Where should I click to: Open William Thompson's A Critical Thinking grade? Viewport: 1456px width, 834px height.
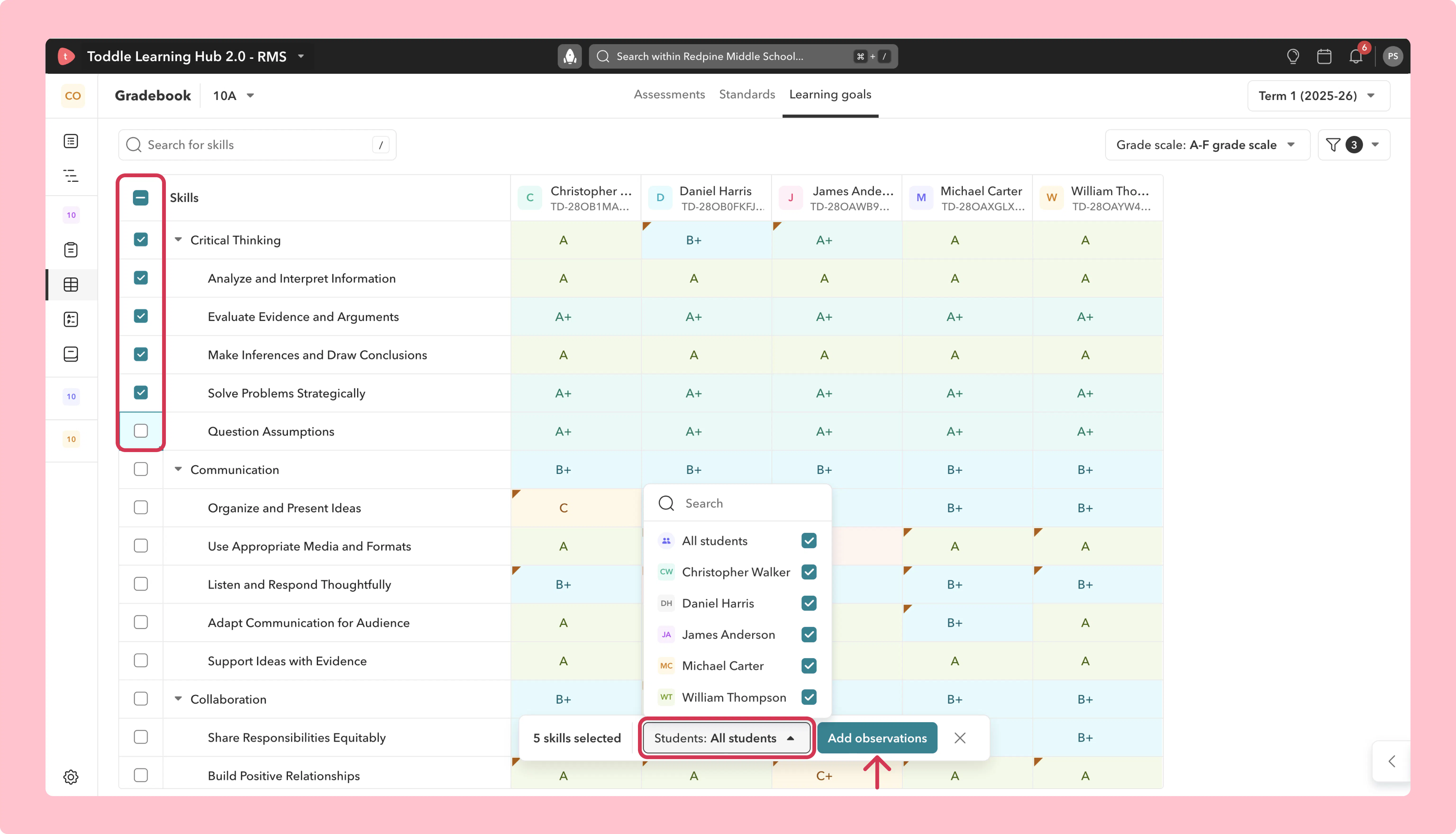(x=1097, y=240)
